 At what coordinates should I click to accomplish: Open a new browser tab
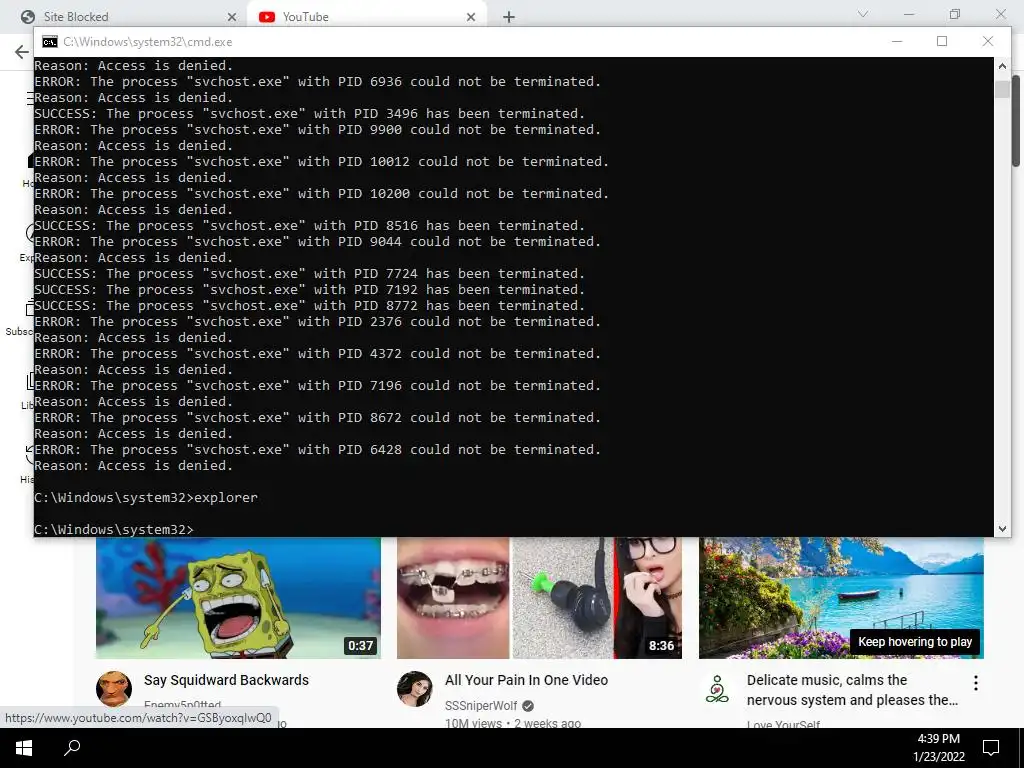pyautogui.click(x=509, y=17)
